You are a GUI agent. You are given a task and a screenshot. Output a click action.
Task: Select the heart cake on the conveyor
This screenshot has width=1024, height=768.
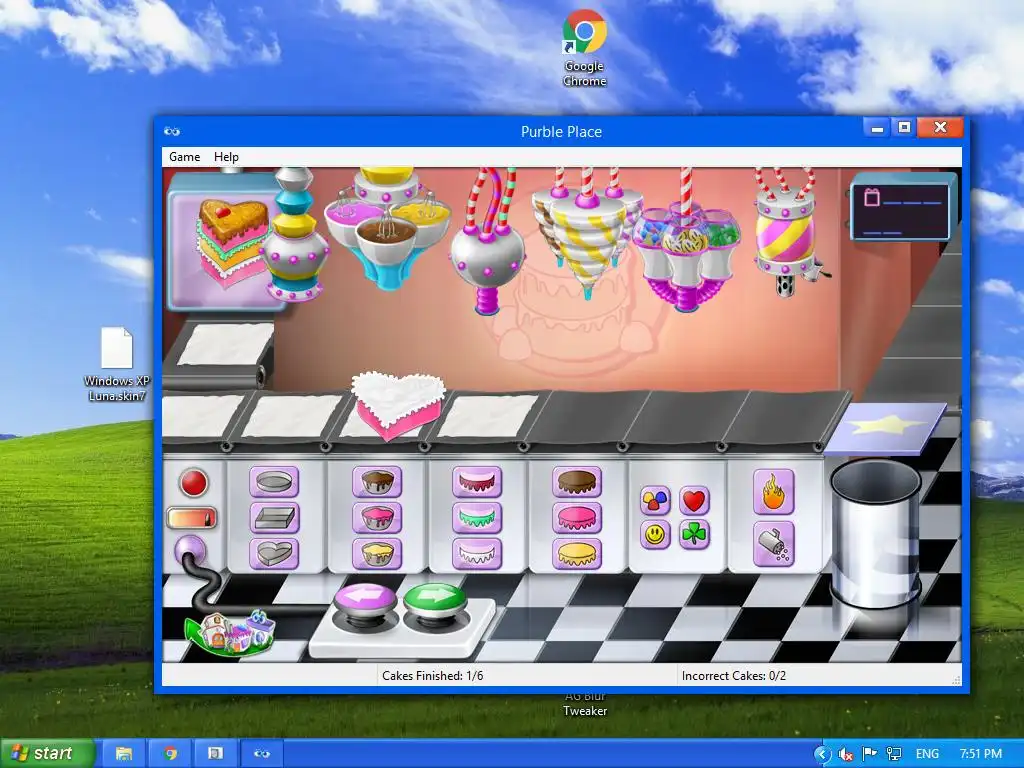pos(397,405)
